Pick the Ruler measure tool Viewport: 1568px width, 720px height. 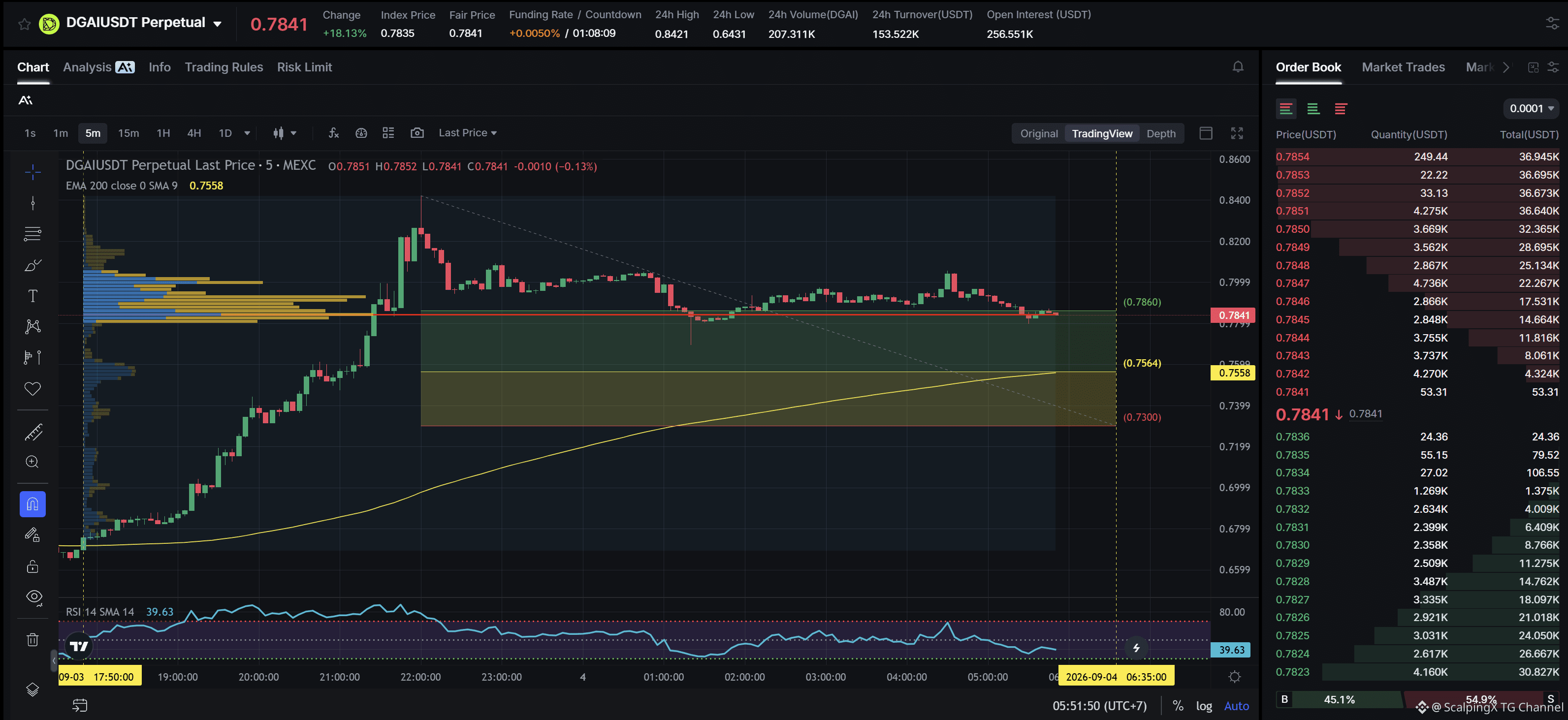coord(33,432)
